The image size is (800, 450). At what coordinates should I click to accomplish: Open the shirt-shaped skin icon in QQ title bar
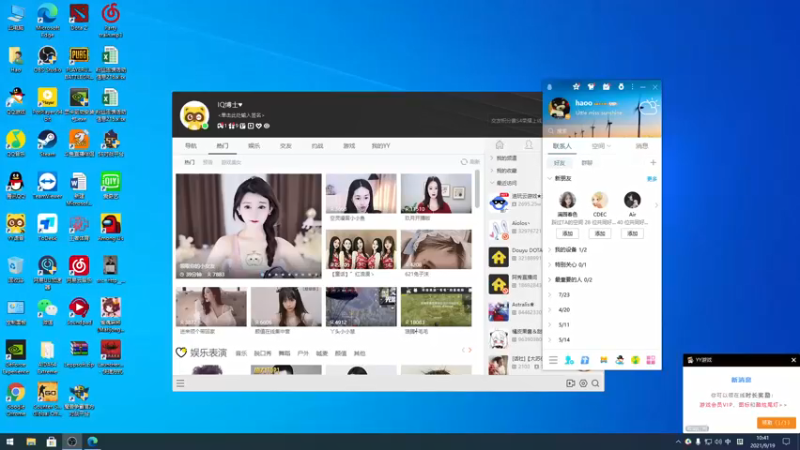(x=591, y=87)
